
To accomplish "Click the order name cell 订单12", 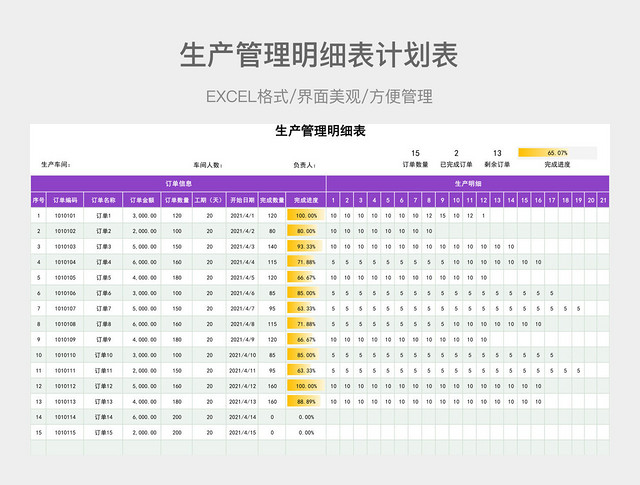I will [103, 386].
